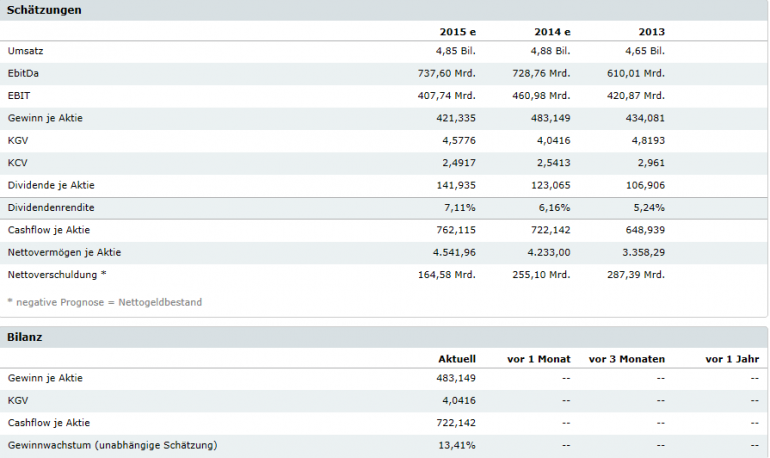The height and width of the screenshot is (458, 770).
Task: Click the negative Prognose footnote text
Action: 104,302
